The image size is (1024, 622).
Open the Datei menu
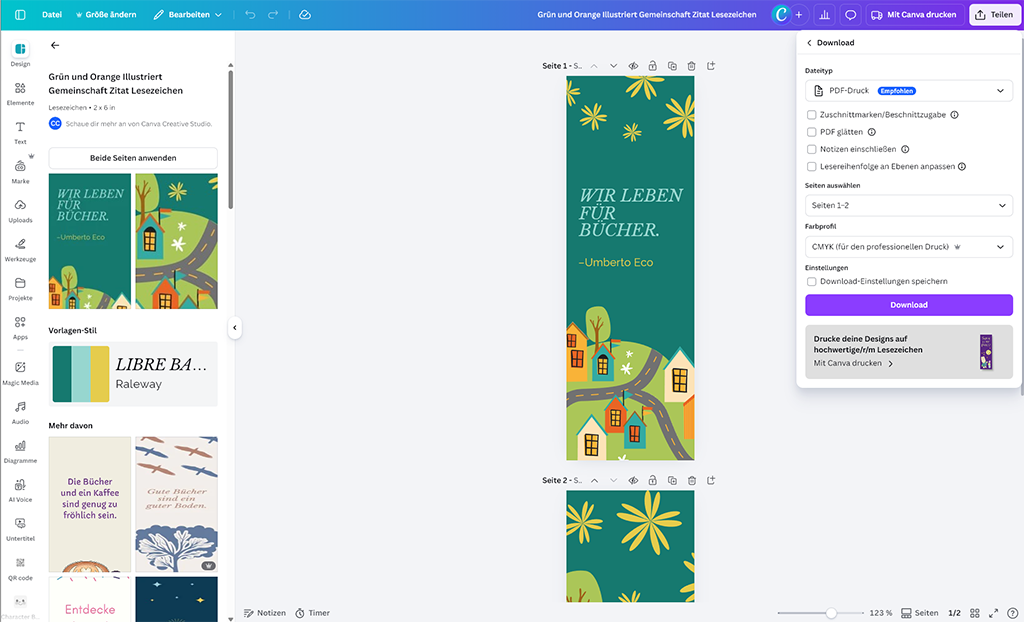(x=52, y=14)
